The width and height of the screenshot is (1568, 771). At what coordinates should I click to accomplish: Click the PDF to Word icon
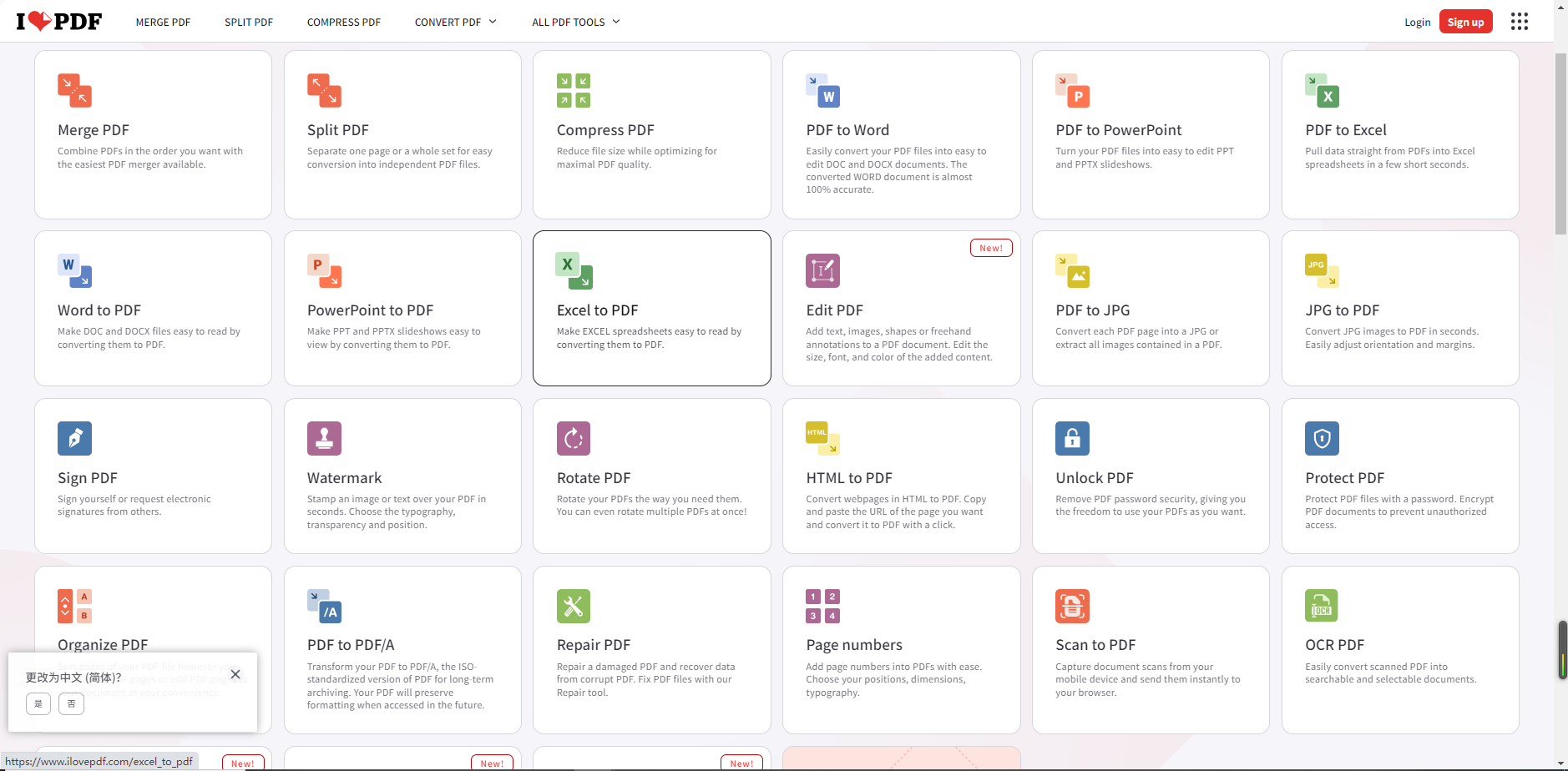pos(822,90)
